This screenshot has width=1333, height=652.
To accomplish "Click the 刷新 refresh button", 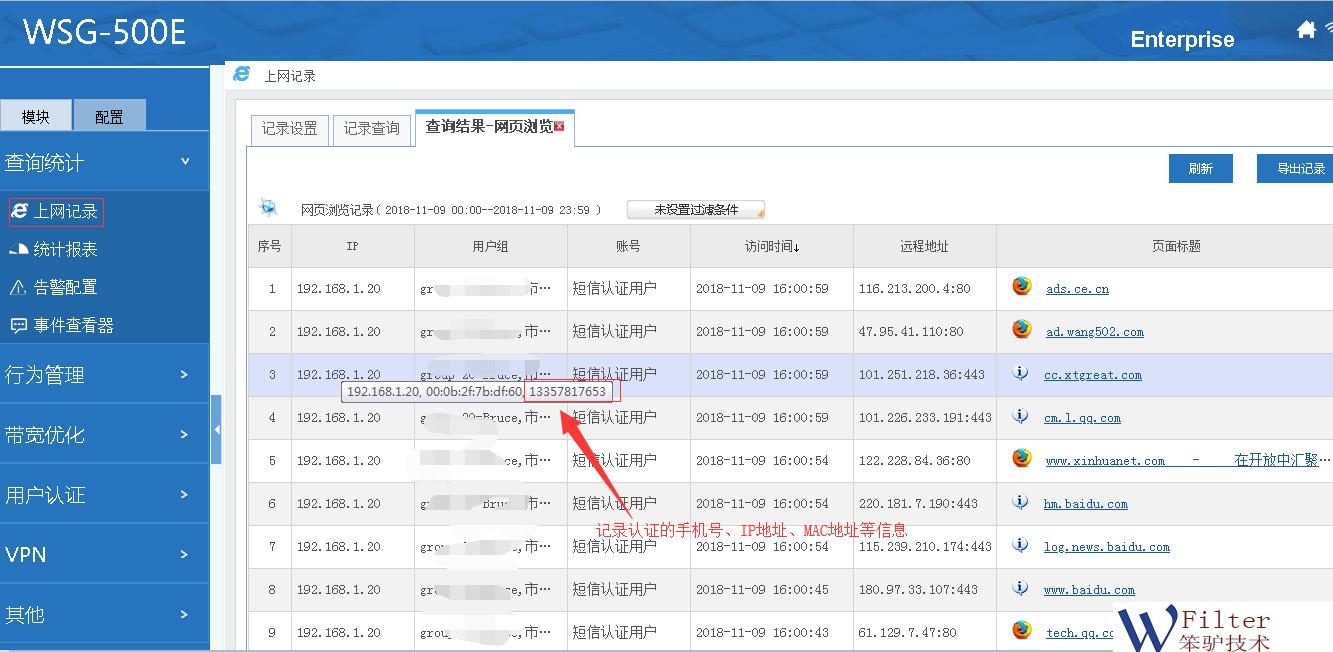I will pyautogui.click(x=1200, y=168).
